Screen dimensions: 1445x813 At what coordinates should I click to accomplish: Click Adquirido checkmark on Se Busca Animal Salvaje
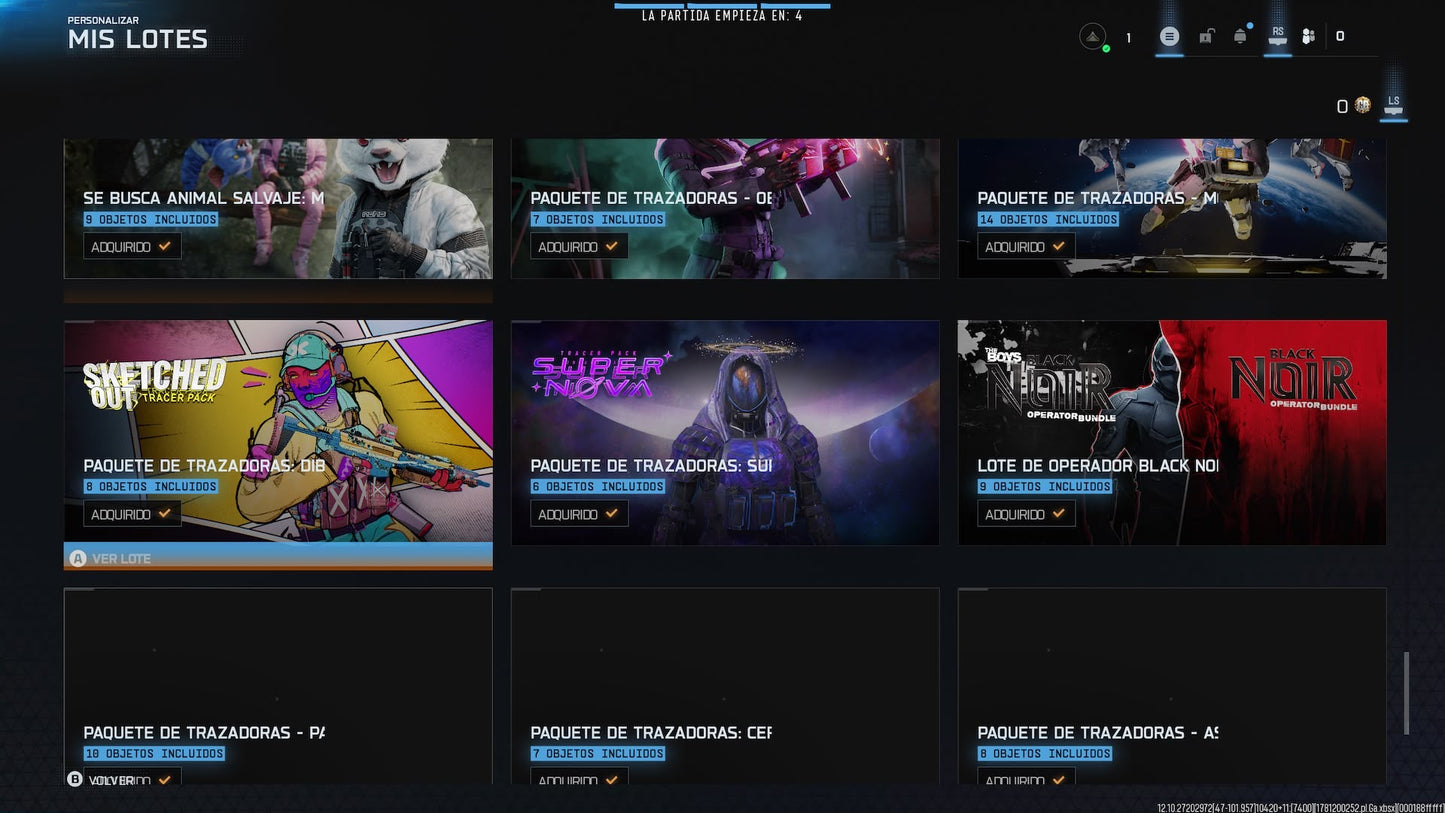tap(132, 246)
